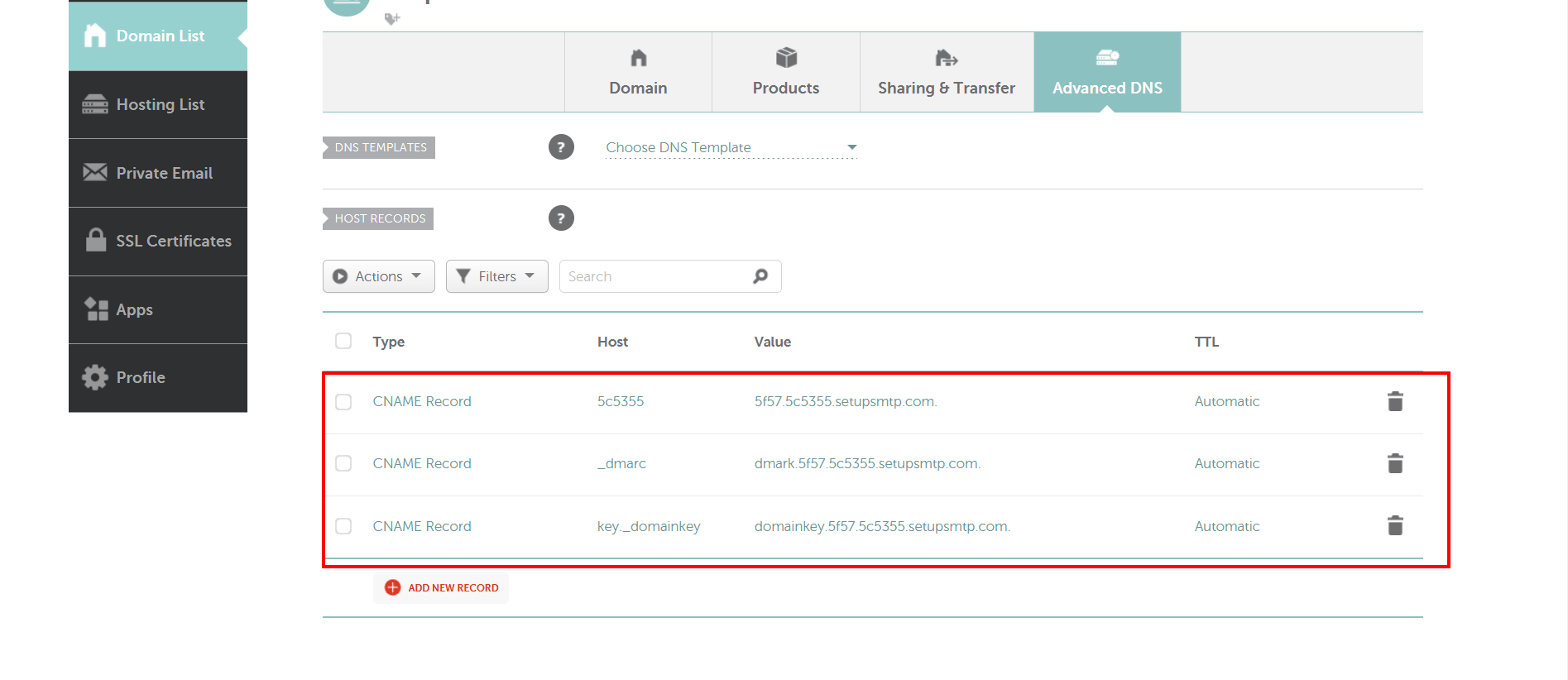Open SSL Certificates from sidebar
The height and width of the screenshot is (680, 1568).
click(158, 241)
